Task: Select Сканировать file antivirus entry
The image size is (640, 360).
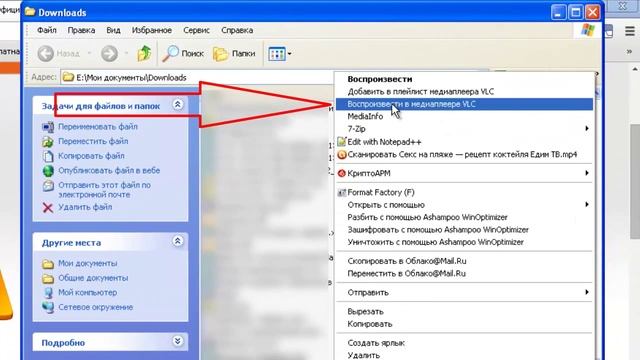Action: (x=464, y=155)
